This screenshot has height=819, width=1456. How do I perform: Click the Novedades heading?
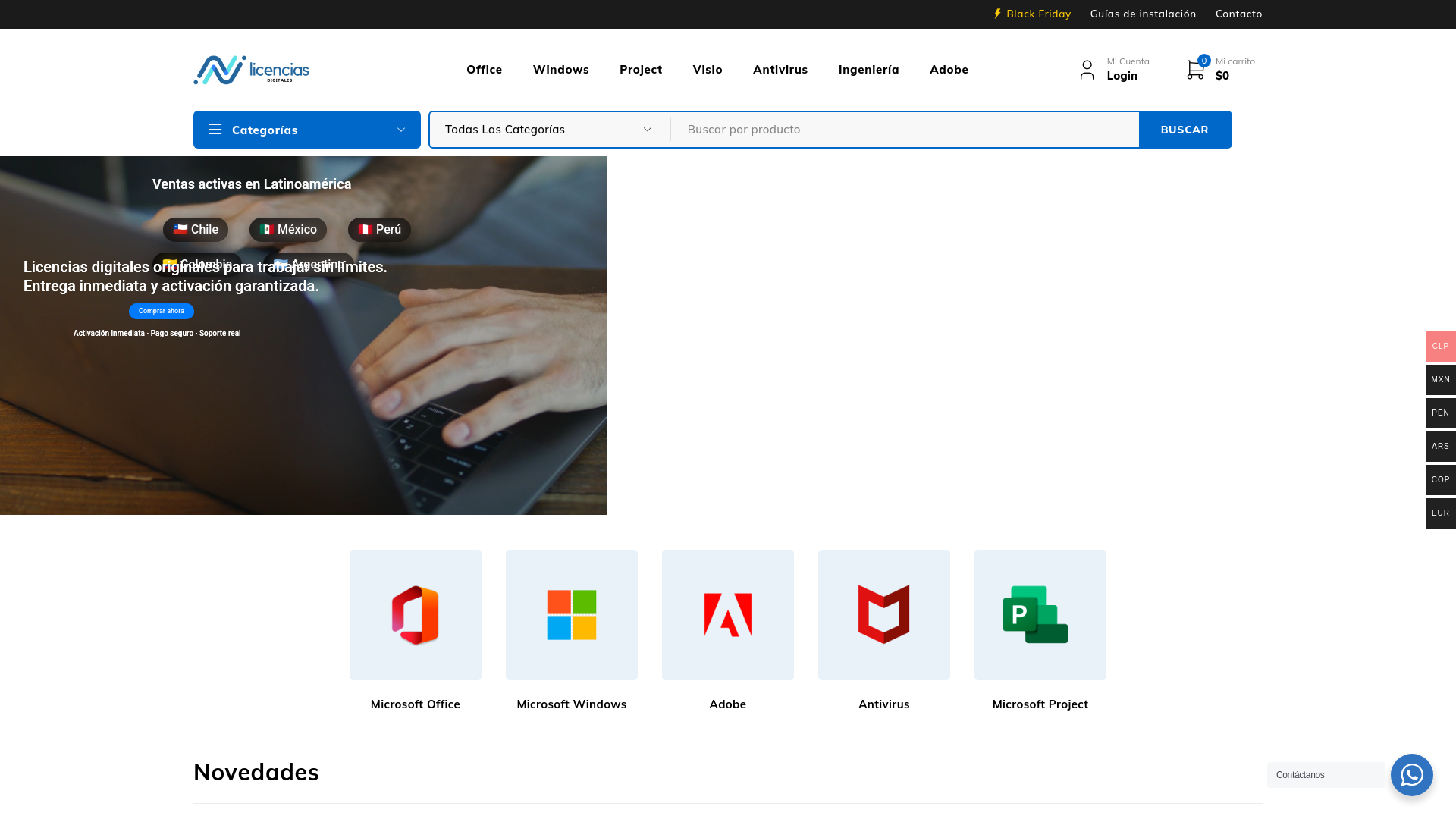tap(256, 772)
